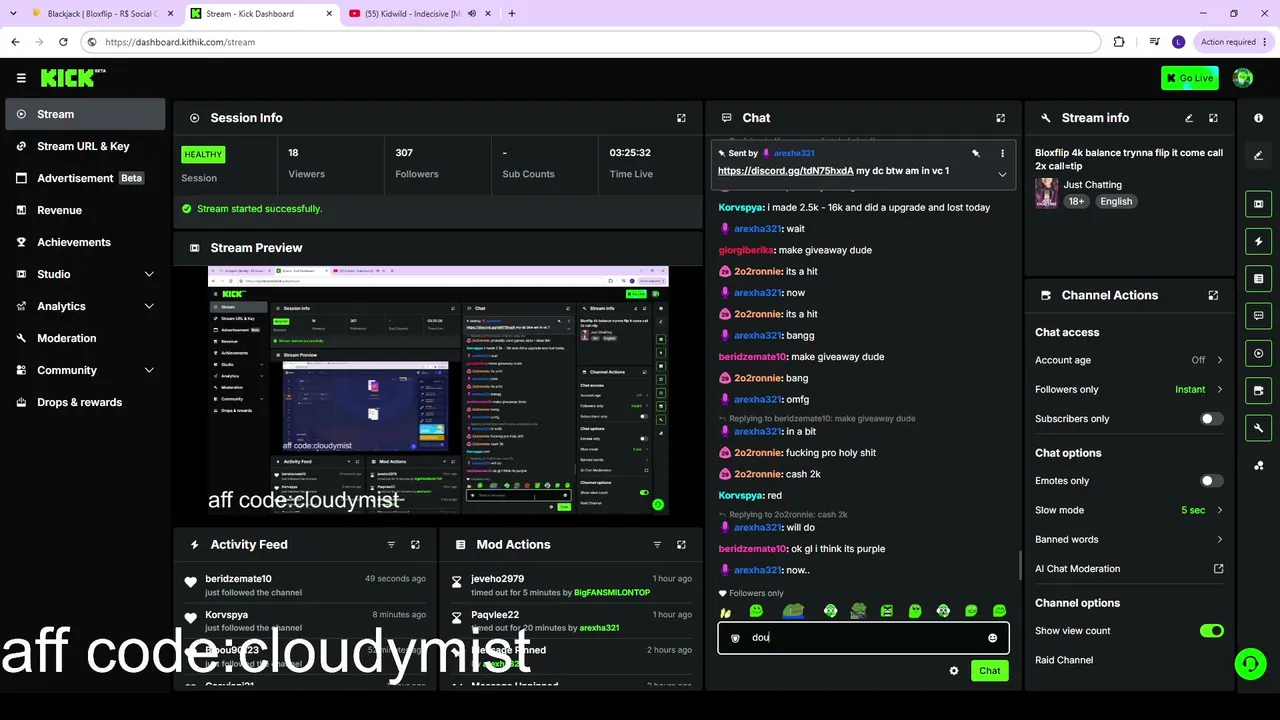1280x720 pixels.
Task: Open chat settings gear icon
Action: [954, 671]
